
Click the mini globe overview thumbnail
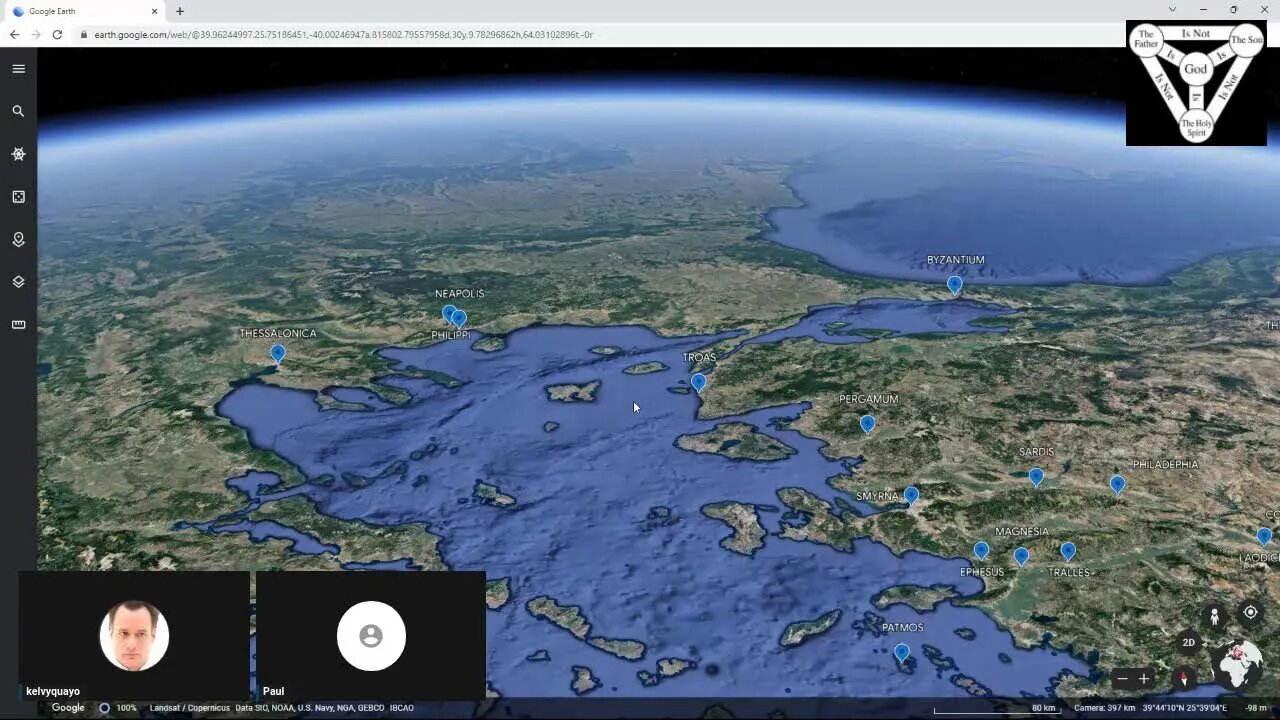click(1237, 664)
